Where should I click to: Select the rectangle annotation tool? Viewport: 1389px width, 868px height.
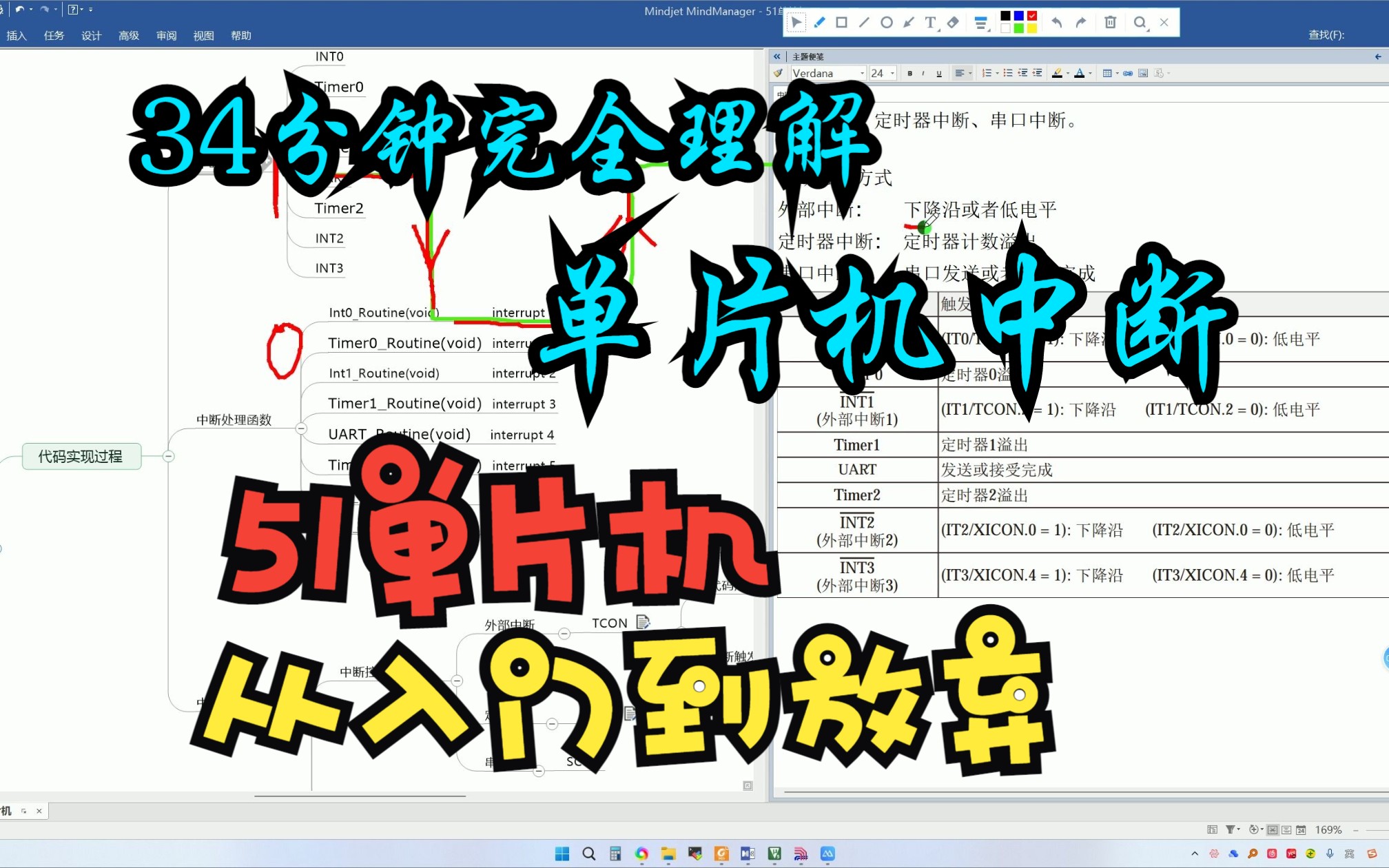[842, 23]
